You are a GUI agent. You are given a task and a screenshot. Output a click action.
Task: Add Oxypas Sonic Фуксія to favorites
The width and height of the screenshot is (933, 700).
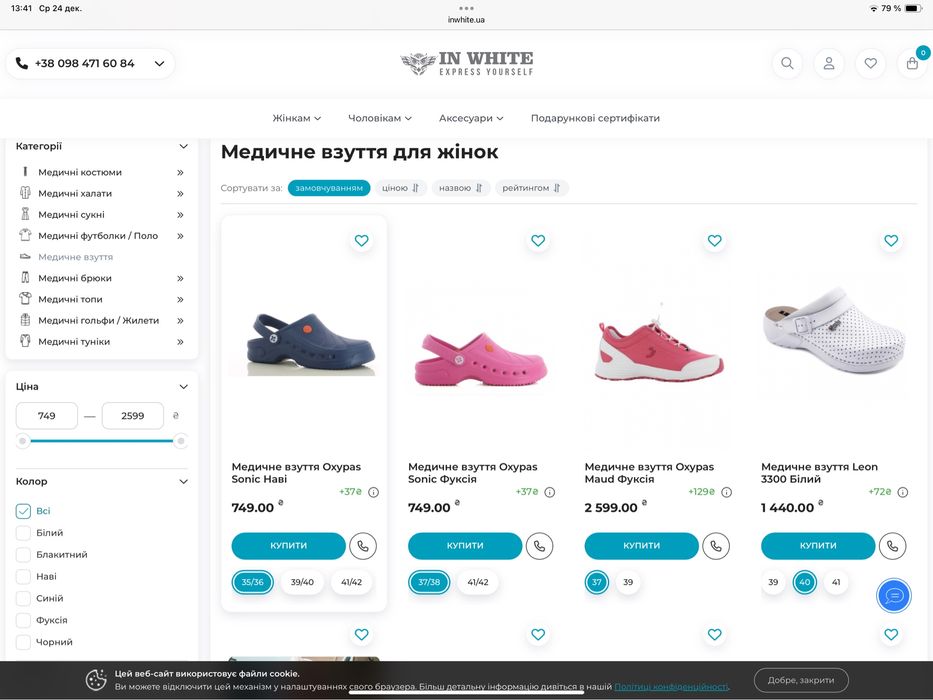pos(538,240)
